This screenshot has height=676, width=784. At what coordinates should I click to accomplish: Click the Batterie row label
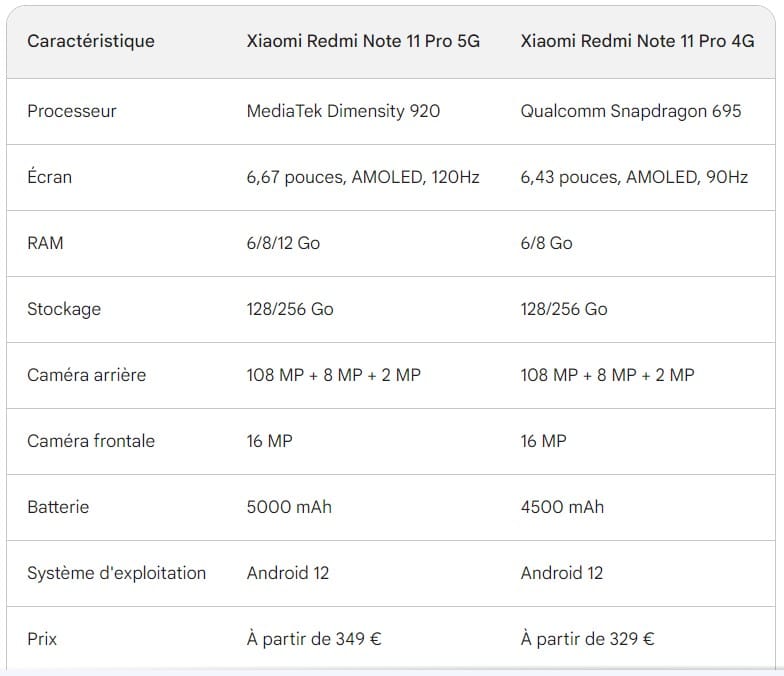point(58,507)
